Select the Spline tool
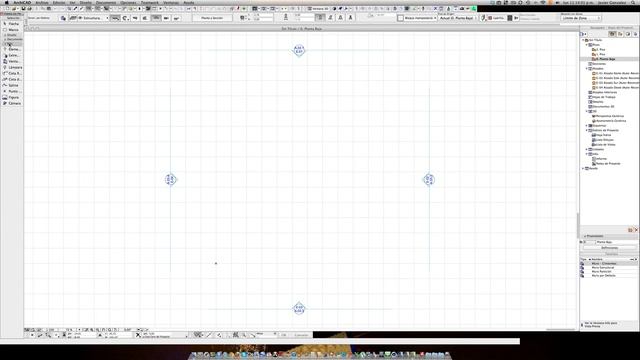The image size is (640, 360). tap(11, 85)
